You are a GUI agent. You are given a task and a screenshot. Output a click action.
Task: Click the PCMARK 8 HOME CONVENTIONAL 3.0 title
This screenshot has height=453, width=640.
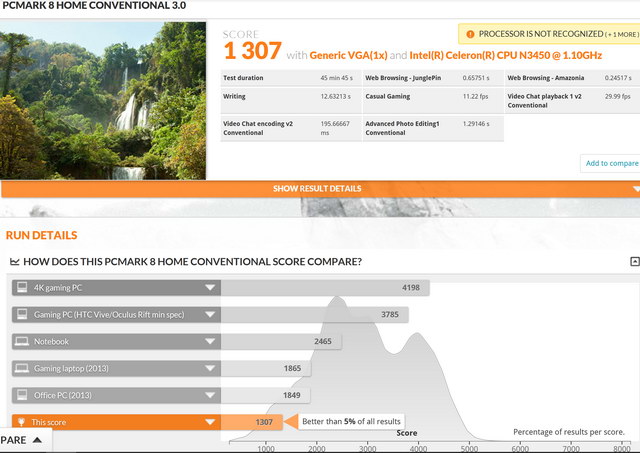tap(94, 6)
